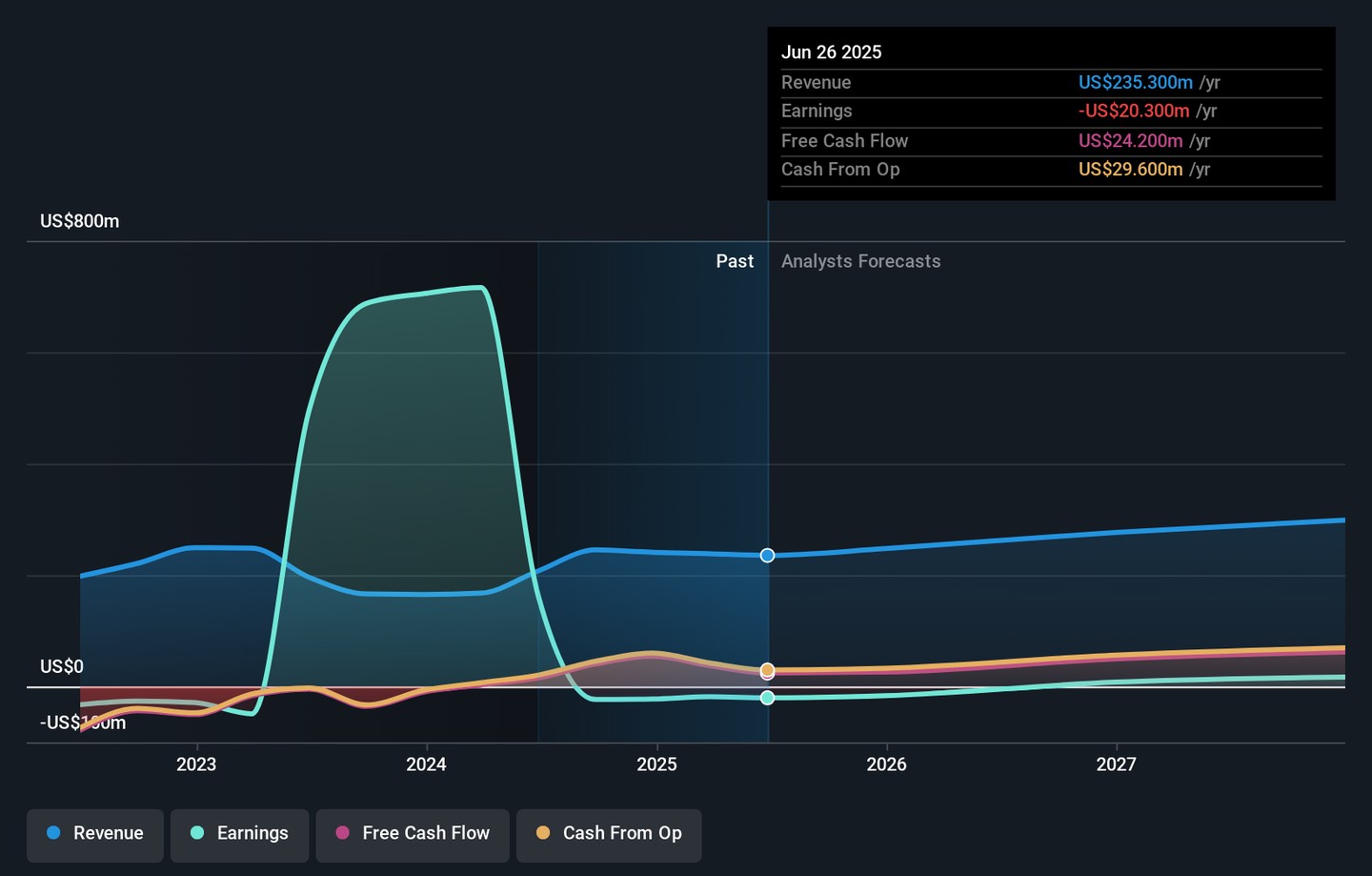Select the 2026 x-axis label
This screenshot has height=876, width=1372.
(886, 764)
